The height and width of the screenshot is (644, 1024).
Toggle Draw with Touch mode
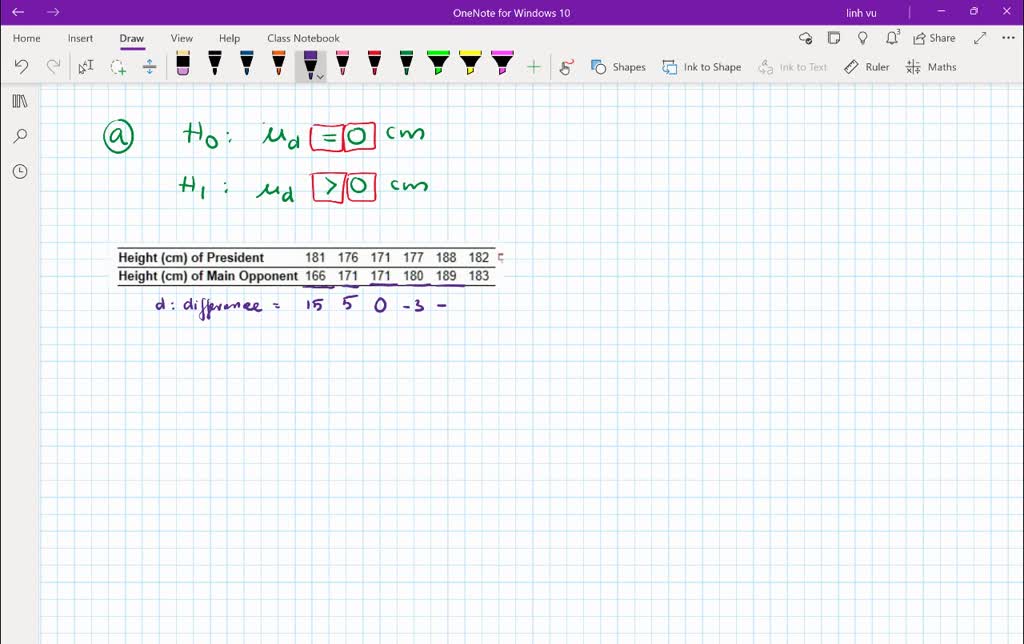566,67
